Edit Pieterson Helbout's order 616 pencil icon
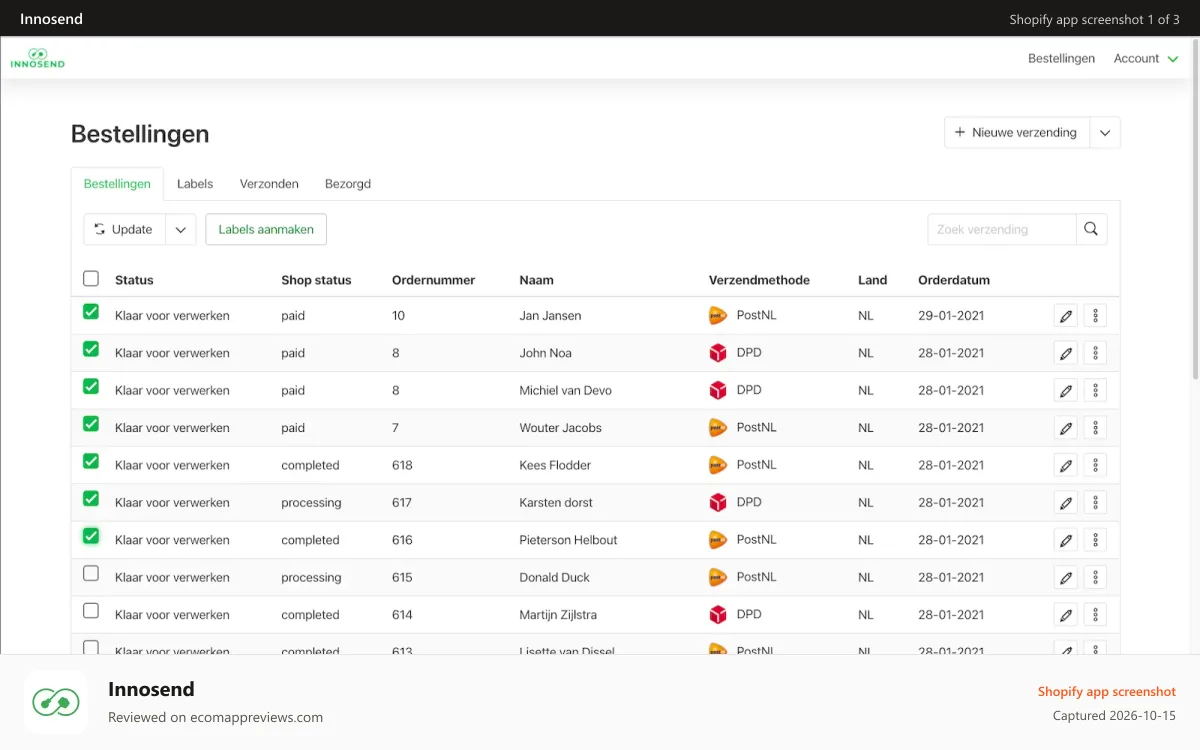This screenshot has width=1200, height=750. point(1066,540)
